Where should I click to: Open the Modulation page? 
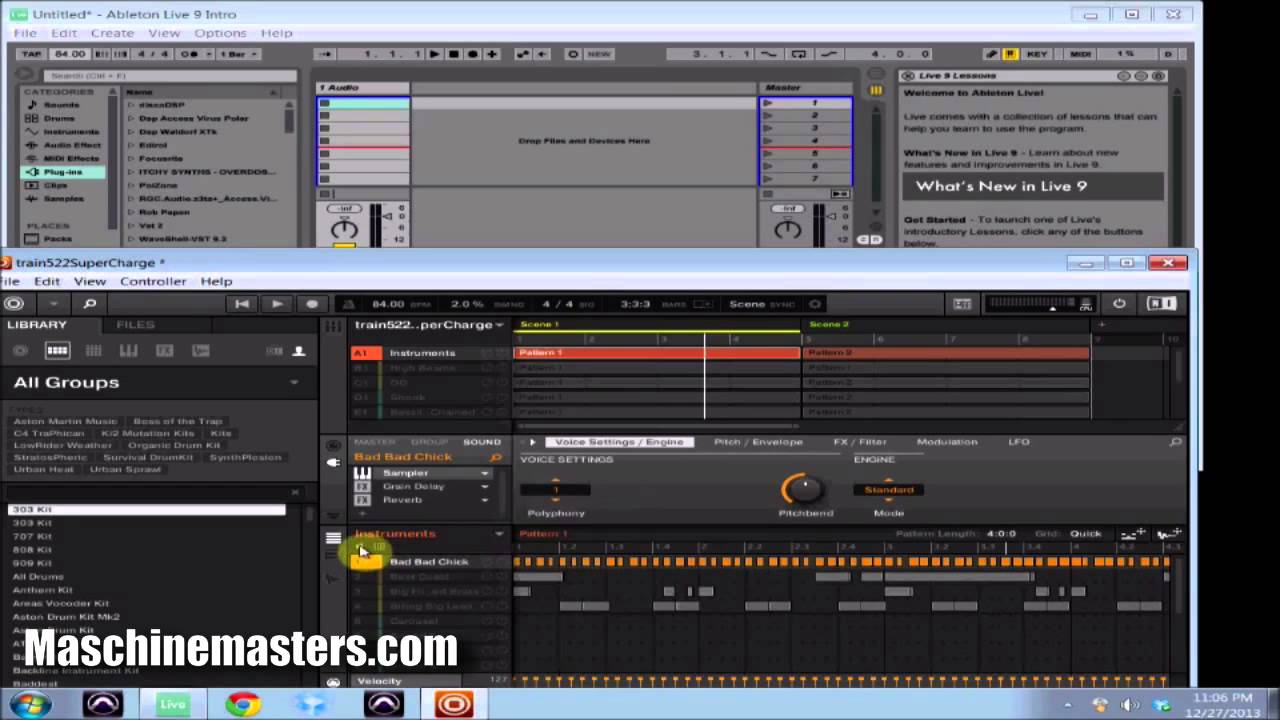(947, 442)
